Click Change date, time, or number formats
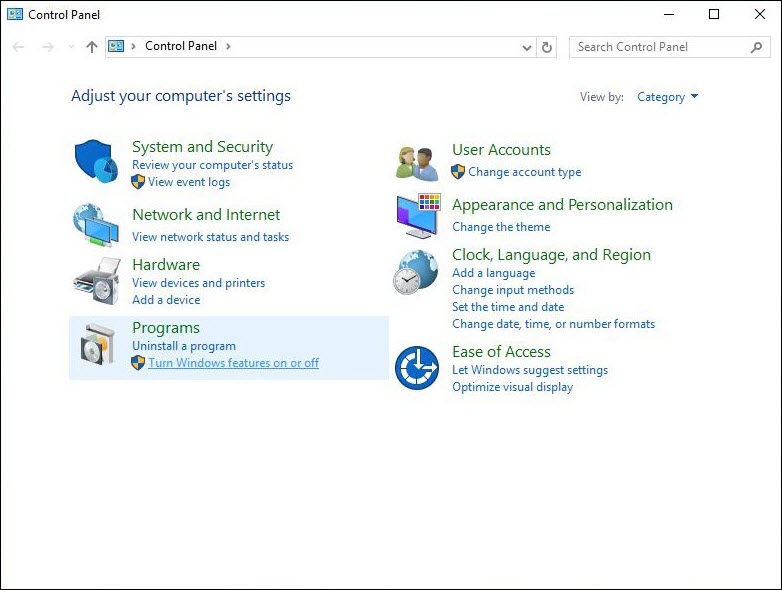This screenshot has width=782, height=590. click(554, 324)
